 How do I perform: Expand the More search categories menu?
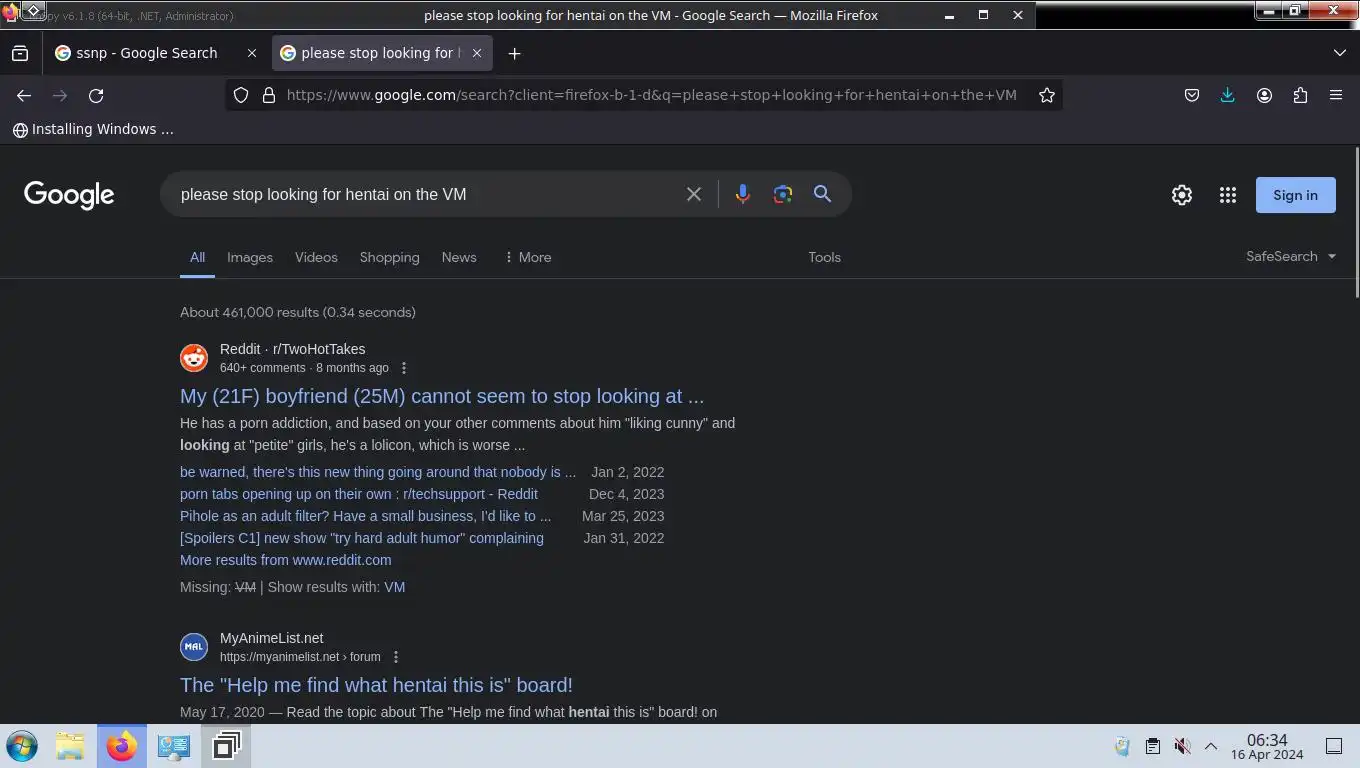pos(528,257)
